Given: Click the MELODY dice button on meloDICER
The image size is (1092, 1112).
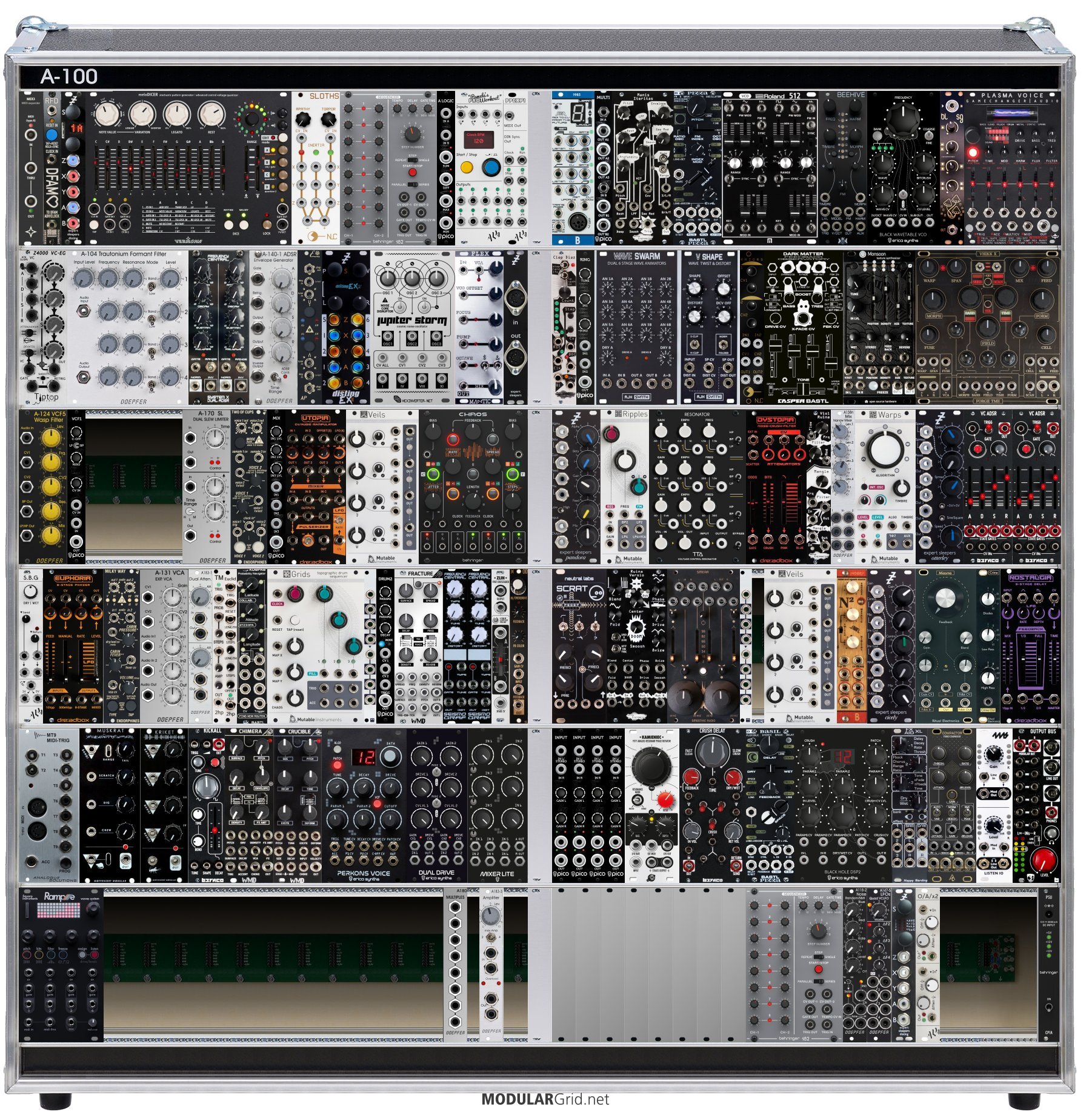Looking at the screenshot, I should (x=244, y=224).
